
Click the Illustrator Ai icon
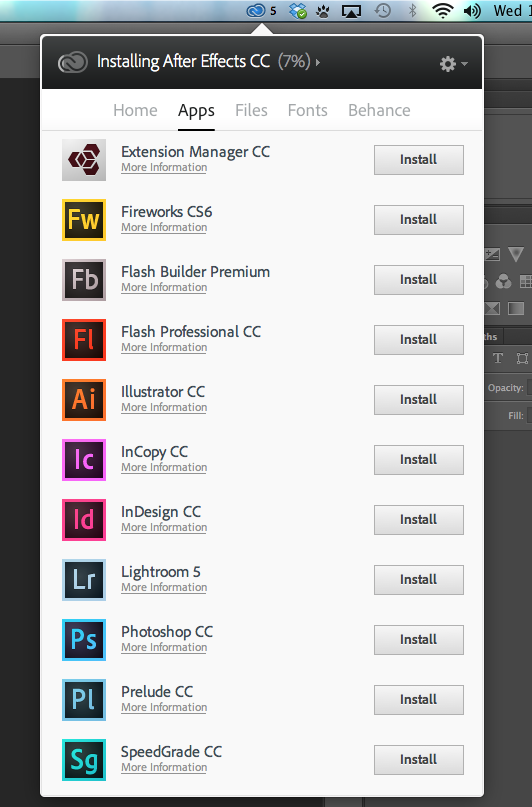click(x=84, y=400)
